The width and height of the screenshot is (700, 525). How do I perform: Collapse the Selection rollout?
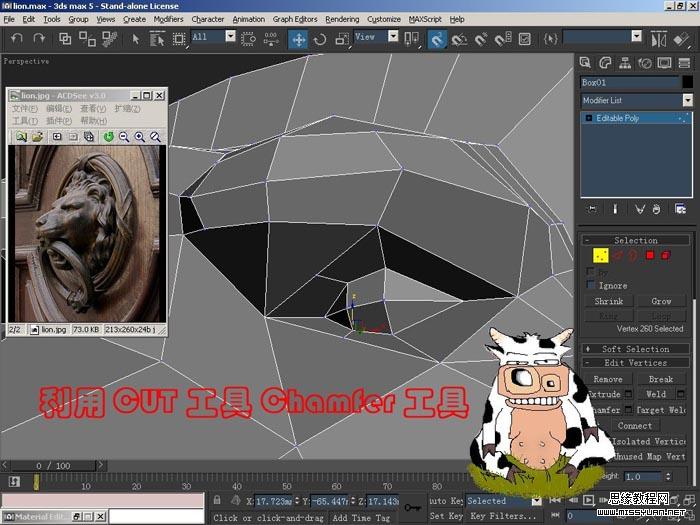click(635, 240)
